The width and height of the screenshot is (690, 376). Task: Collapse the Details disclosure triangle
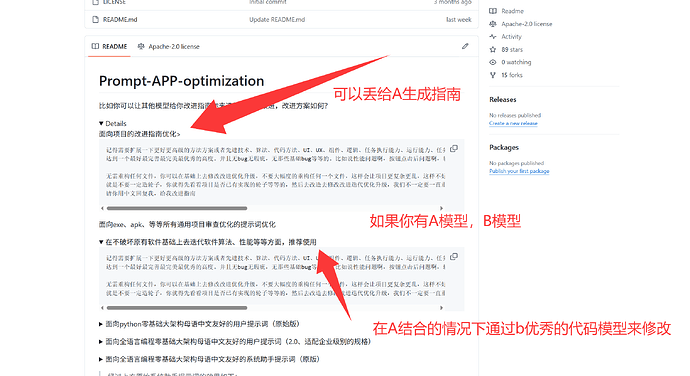point(101,123)
